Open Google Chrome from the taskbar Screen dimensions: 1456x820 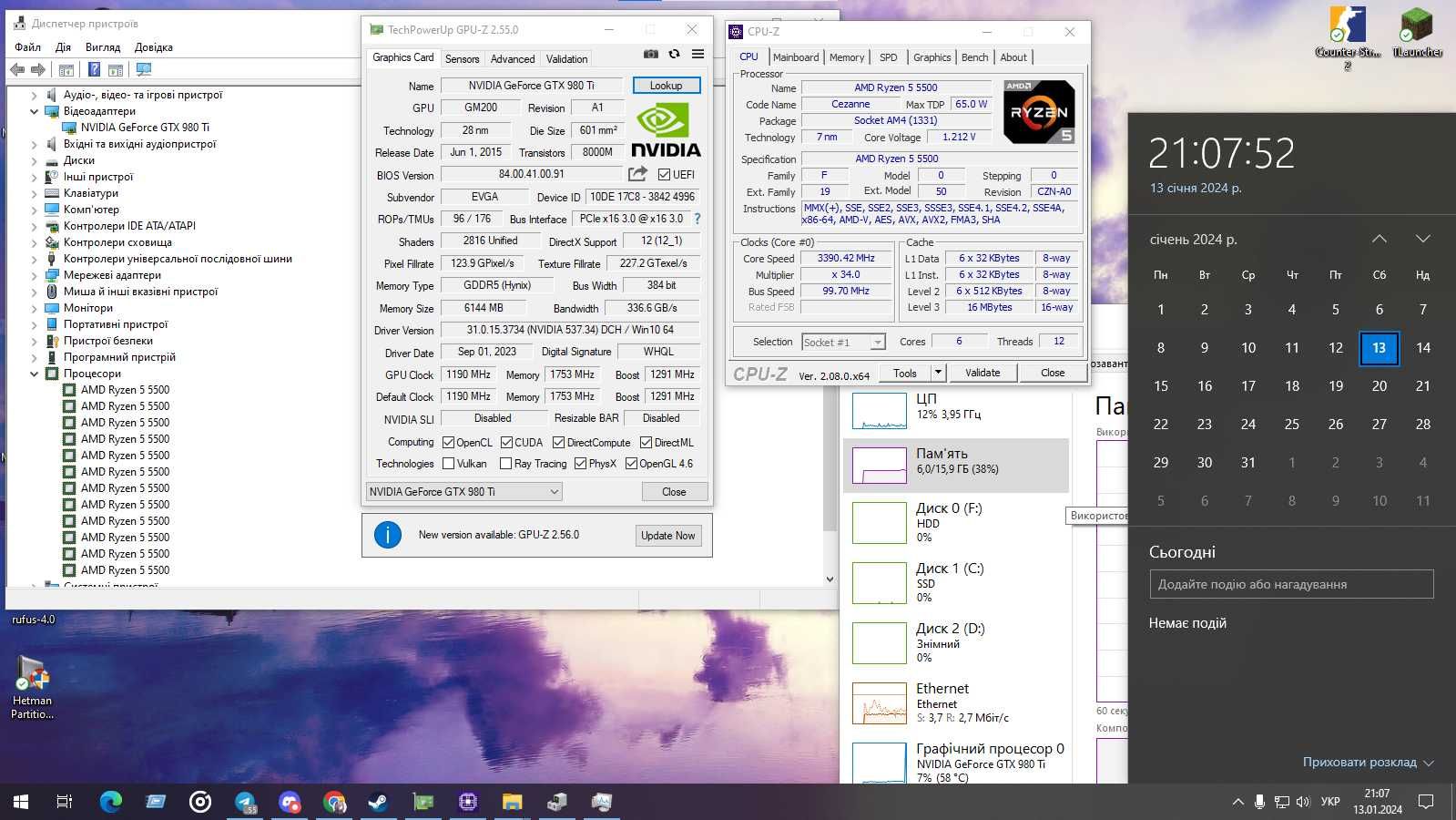point(334,802)
